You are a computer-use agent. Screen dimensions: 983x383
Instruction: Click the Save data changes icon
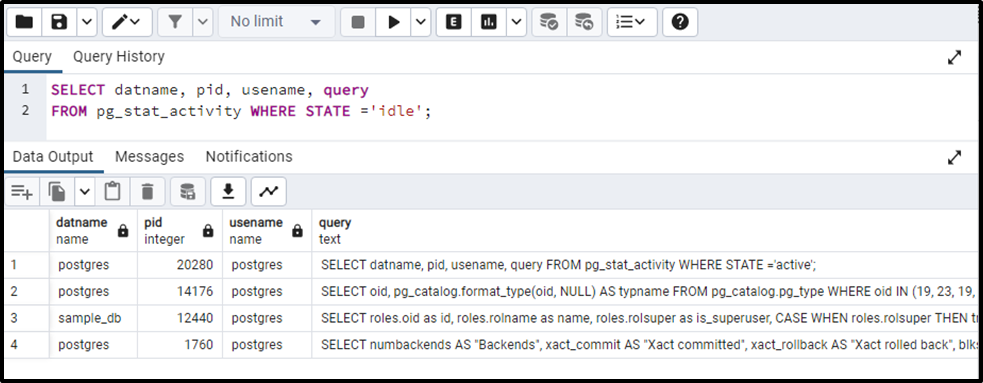[187, 192]
